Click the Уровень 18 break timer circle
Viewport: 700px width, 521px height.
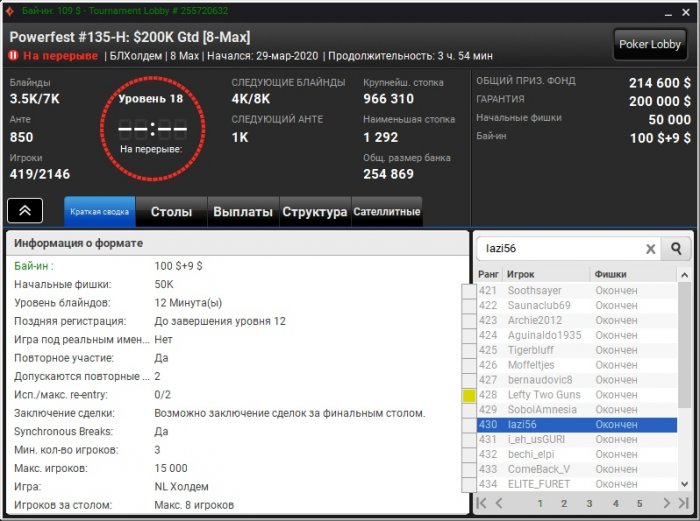[152, 129]
